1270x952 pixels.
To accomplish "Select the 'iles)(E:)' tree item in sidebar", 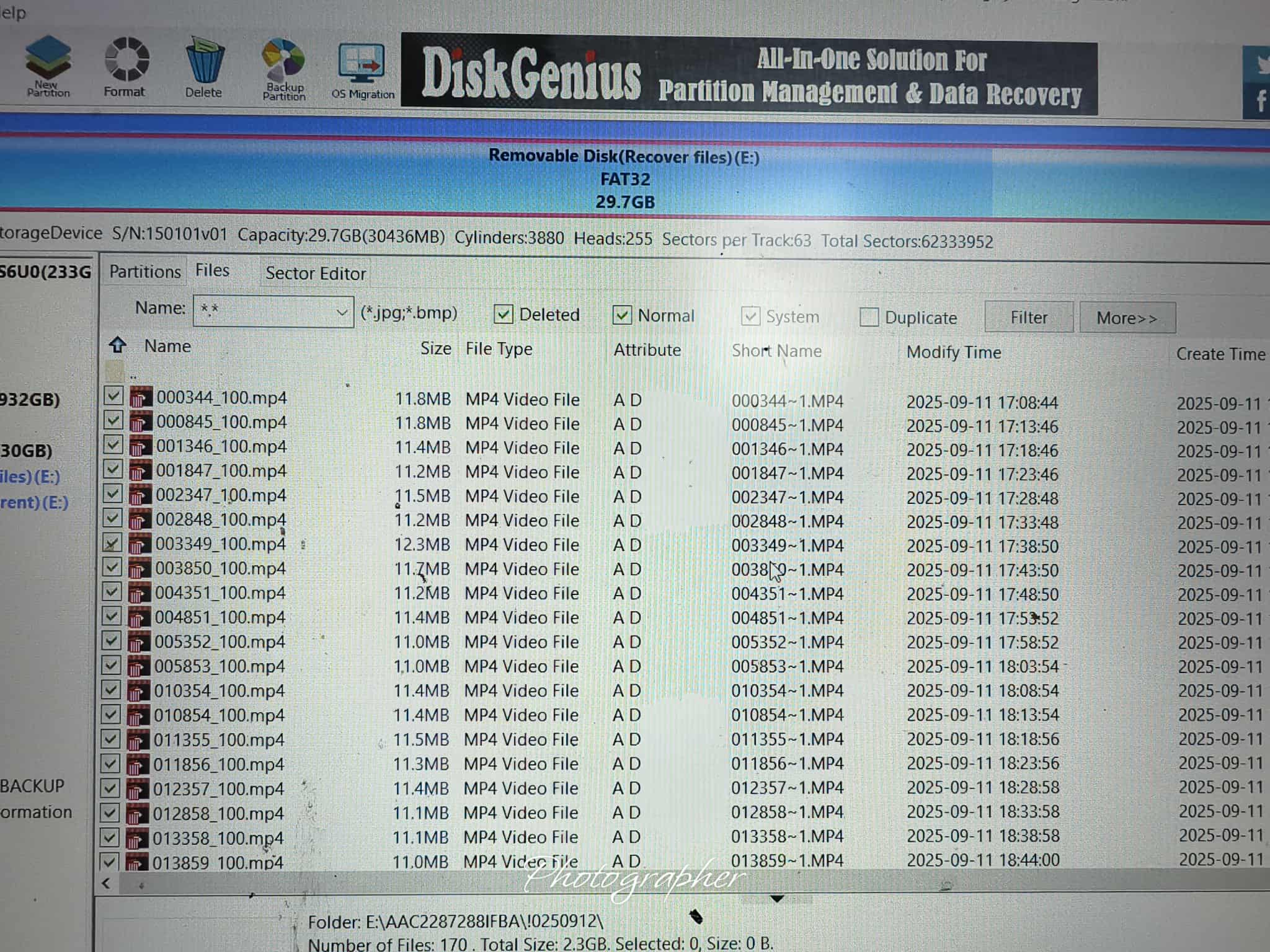I will tap(30, 477).
